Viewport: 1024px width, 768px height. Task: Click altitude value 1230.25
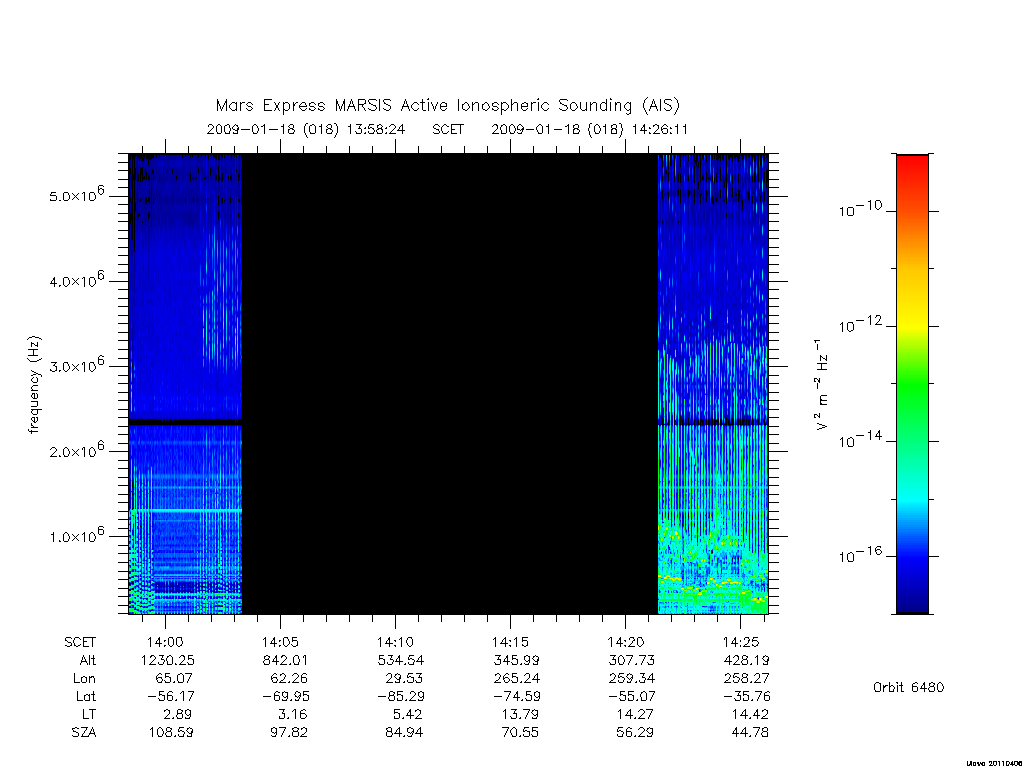pos(168,660)
